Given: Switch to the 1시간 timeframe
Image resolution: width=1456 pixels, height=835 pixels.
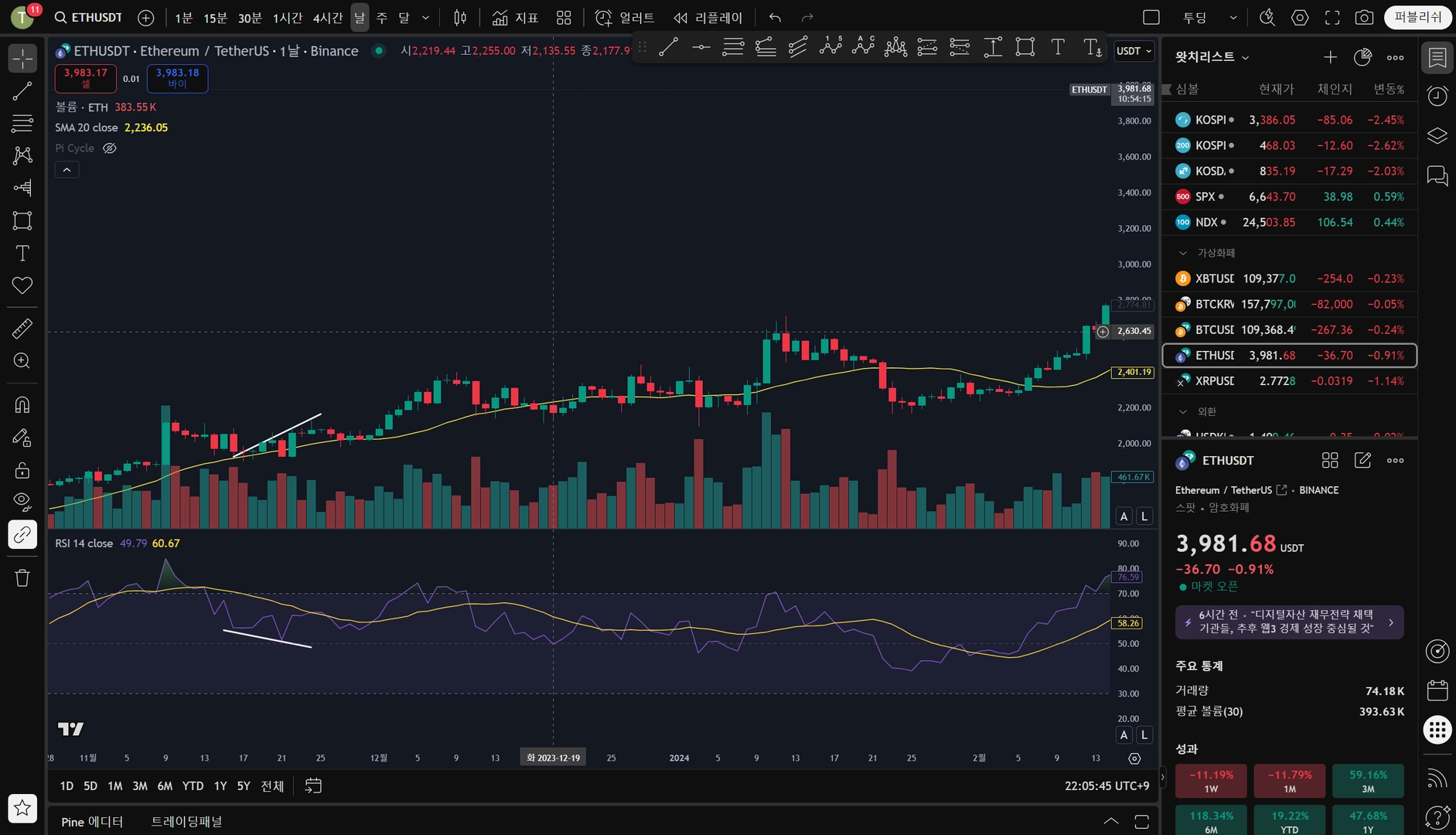Looking at the screenshot, I should (287, 17).
